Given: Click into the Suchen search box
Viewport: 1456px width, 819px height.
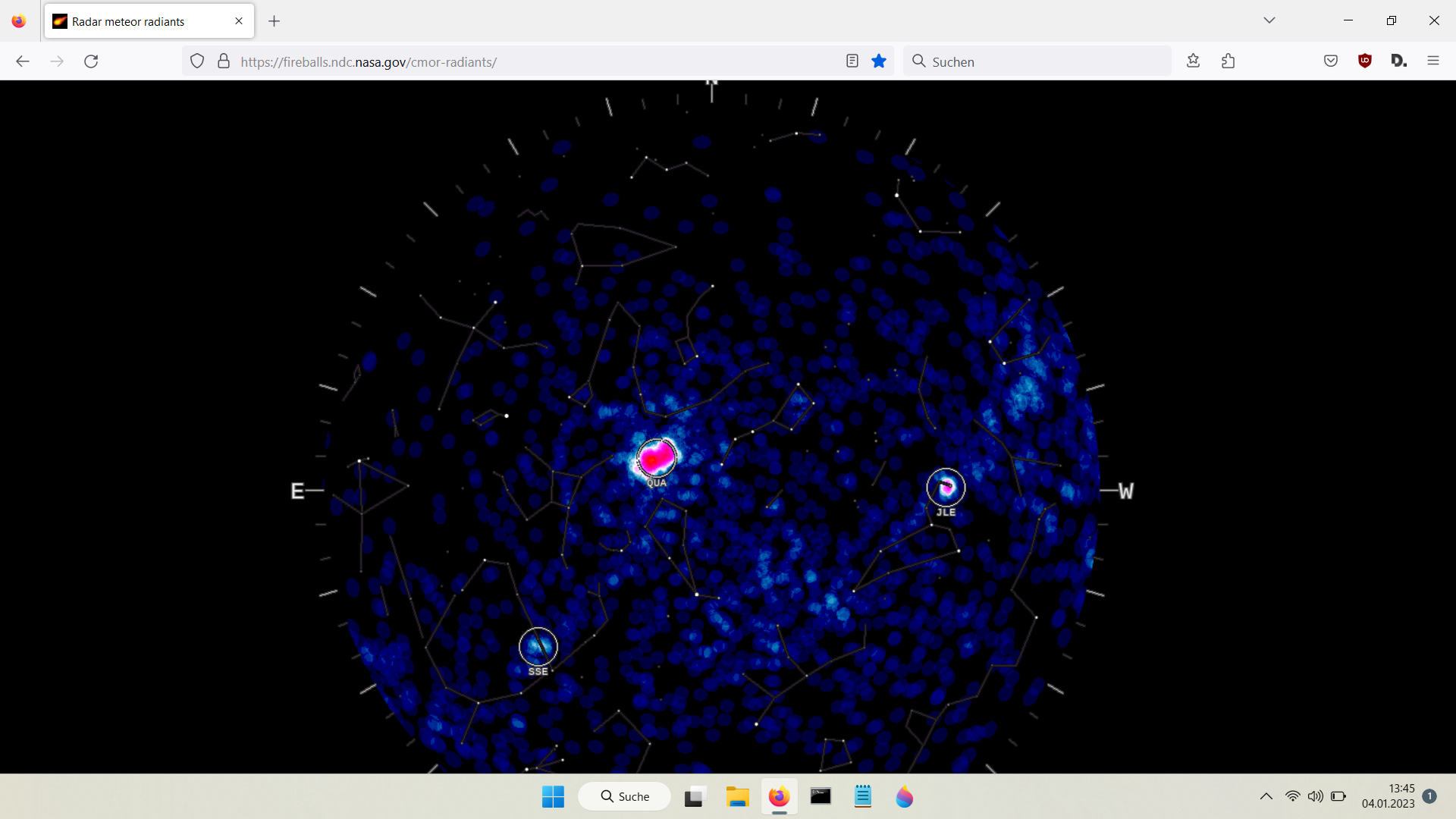Looking at the screenshot, I should point(1037,61).
